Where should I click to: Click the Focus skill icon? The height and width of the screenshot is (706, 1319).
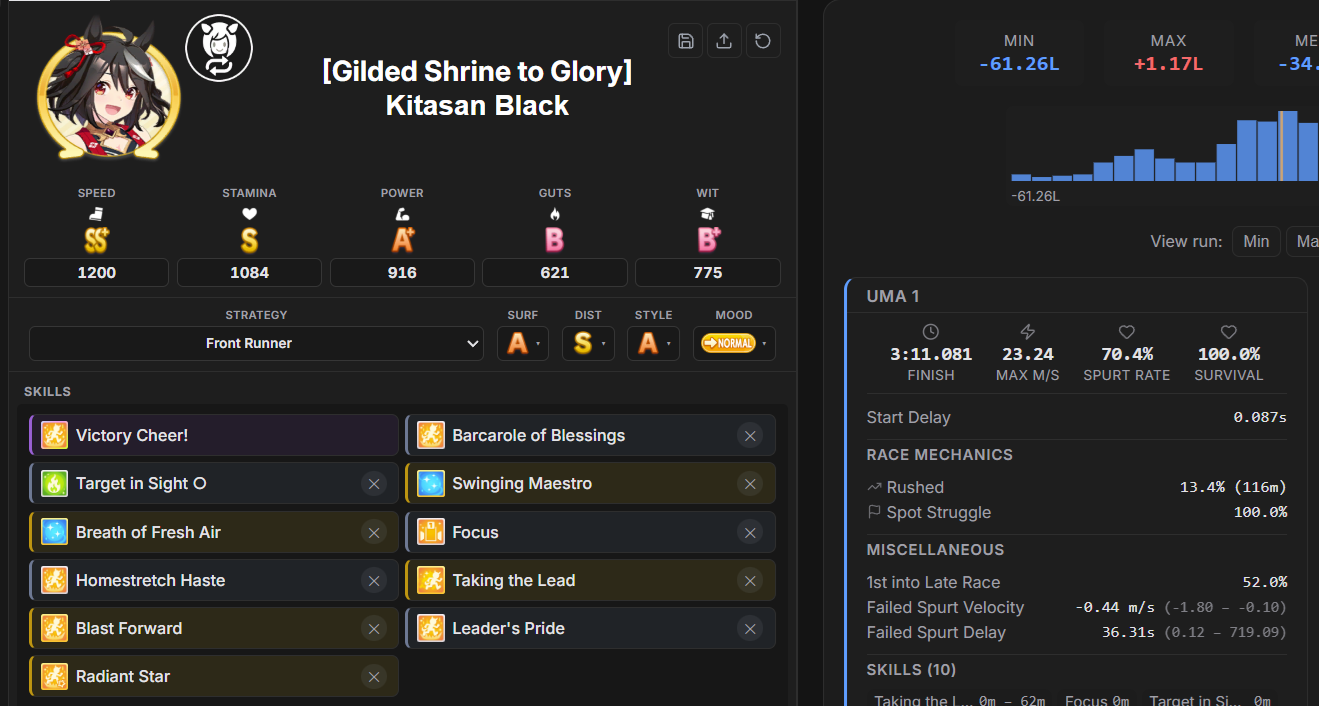431,532
